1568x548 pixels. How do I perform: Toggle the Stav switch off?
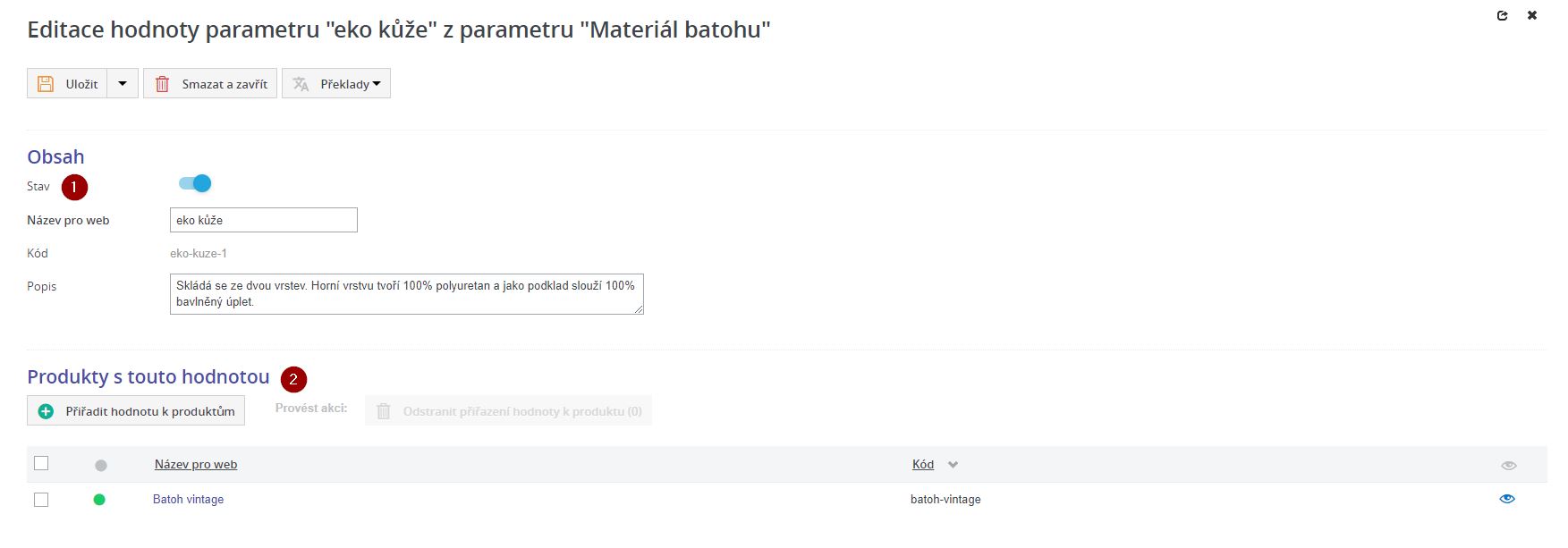click(195, 184)
